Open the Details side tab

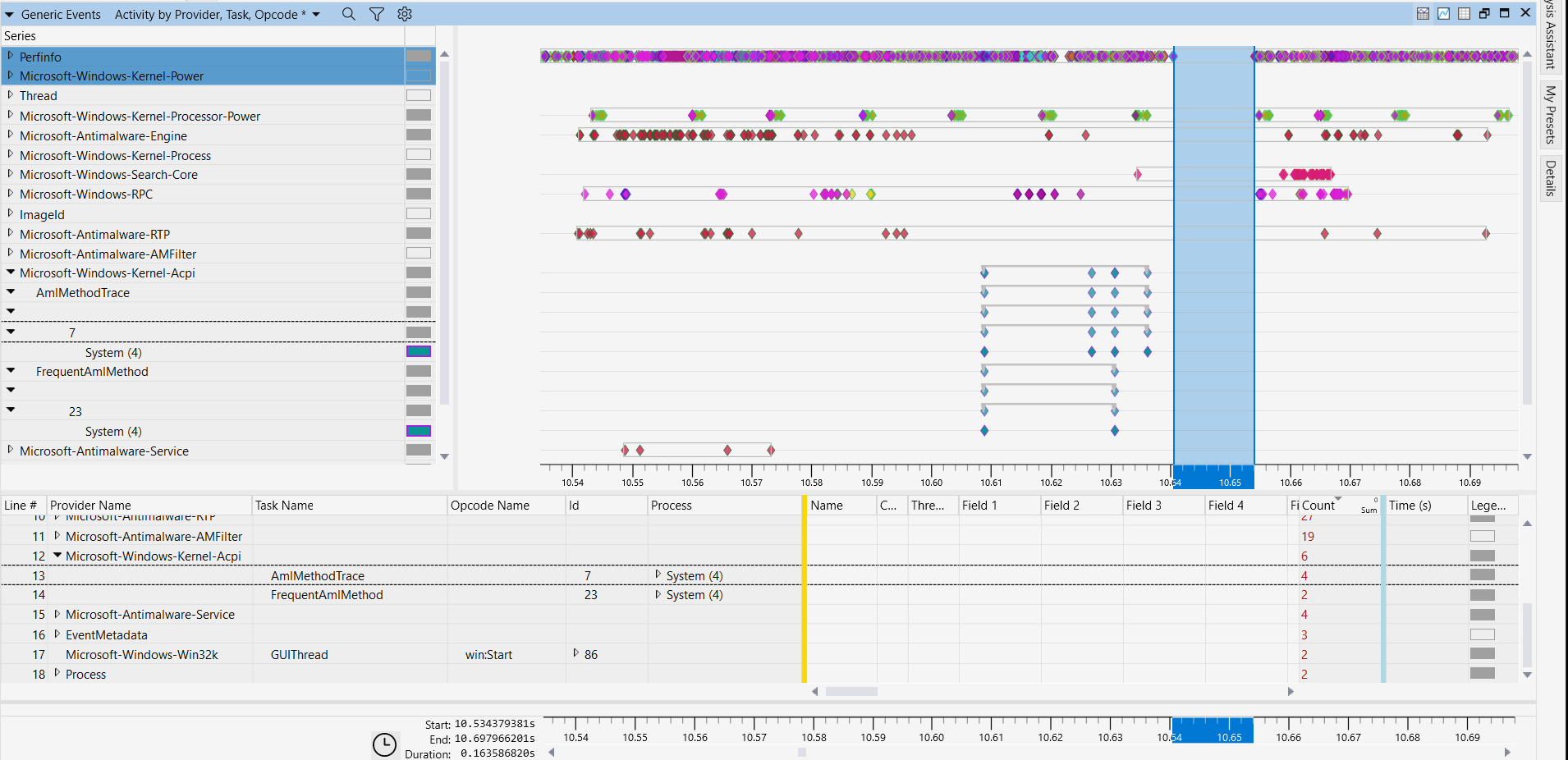click(x=1550, y=178)
